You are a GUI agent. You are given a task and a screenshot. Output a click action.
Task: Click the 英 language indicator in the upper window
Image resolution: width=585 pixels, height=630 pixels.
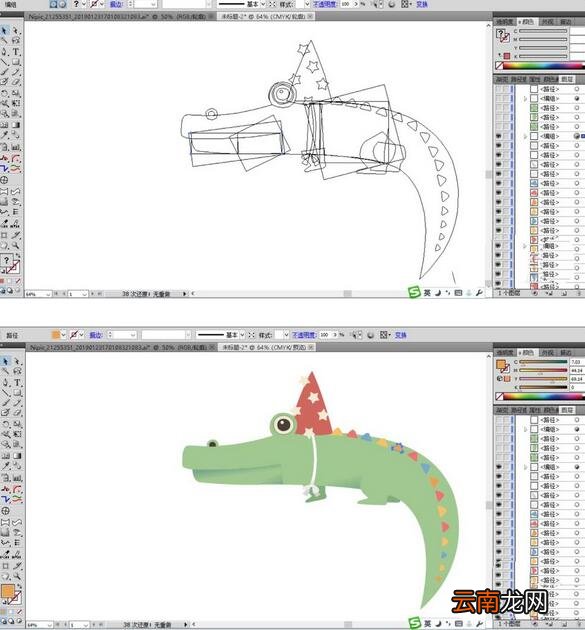click(427, 293)
